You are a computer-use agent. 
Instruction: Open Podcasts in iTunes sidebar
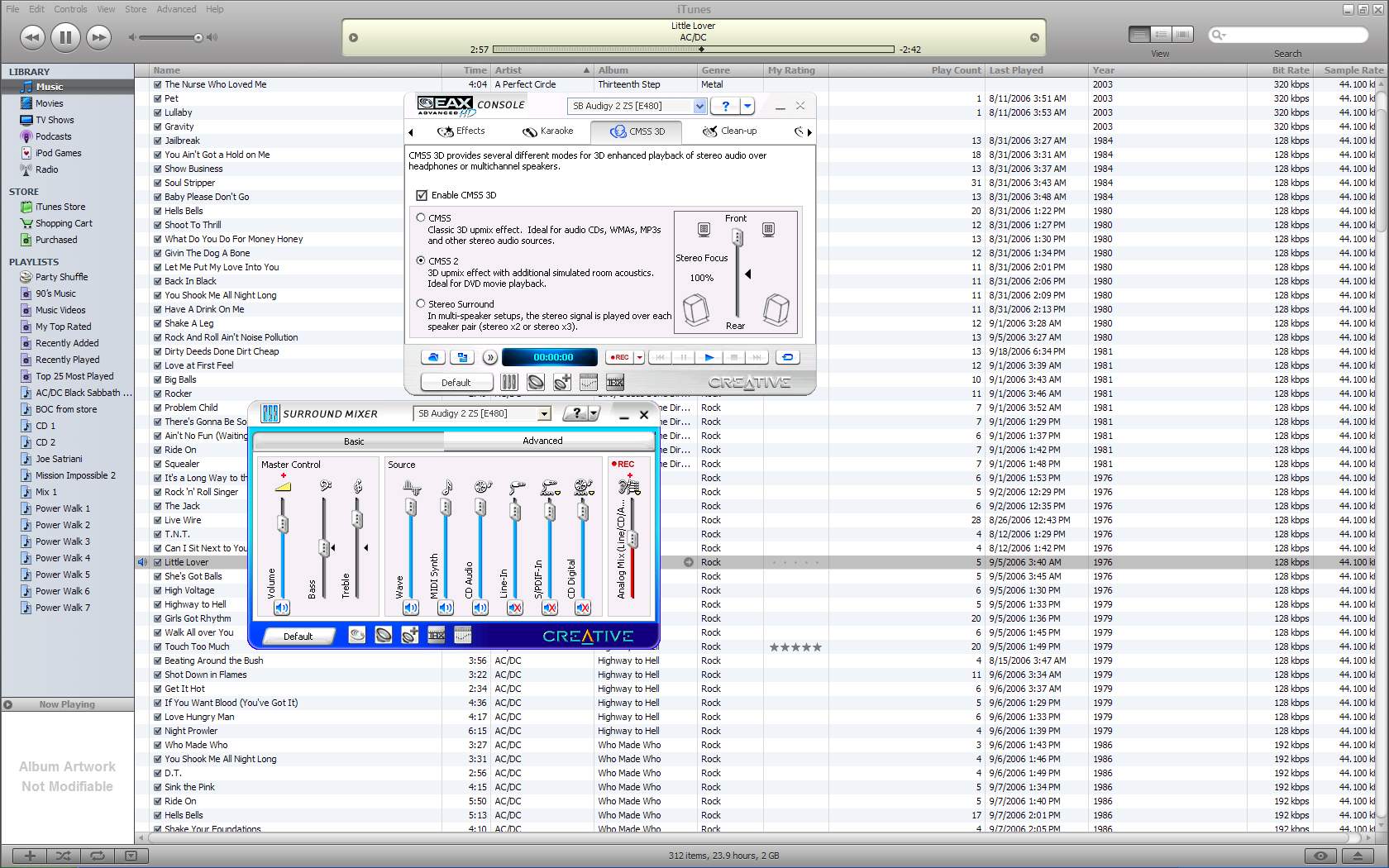[x=54, y=136]
